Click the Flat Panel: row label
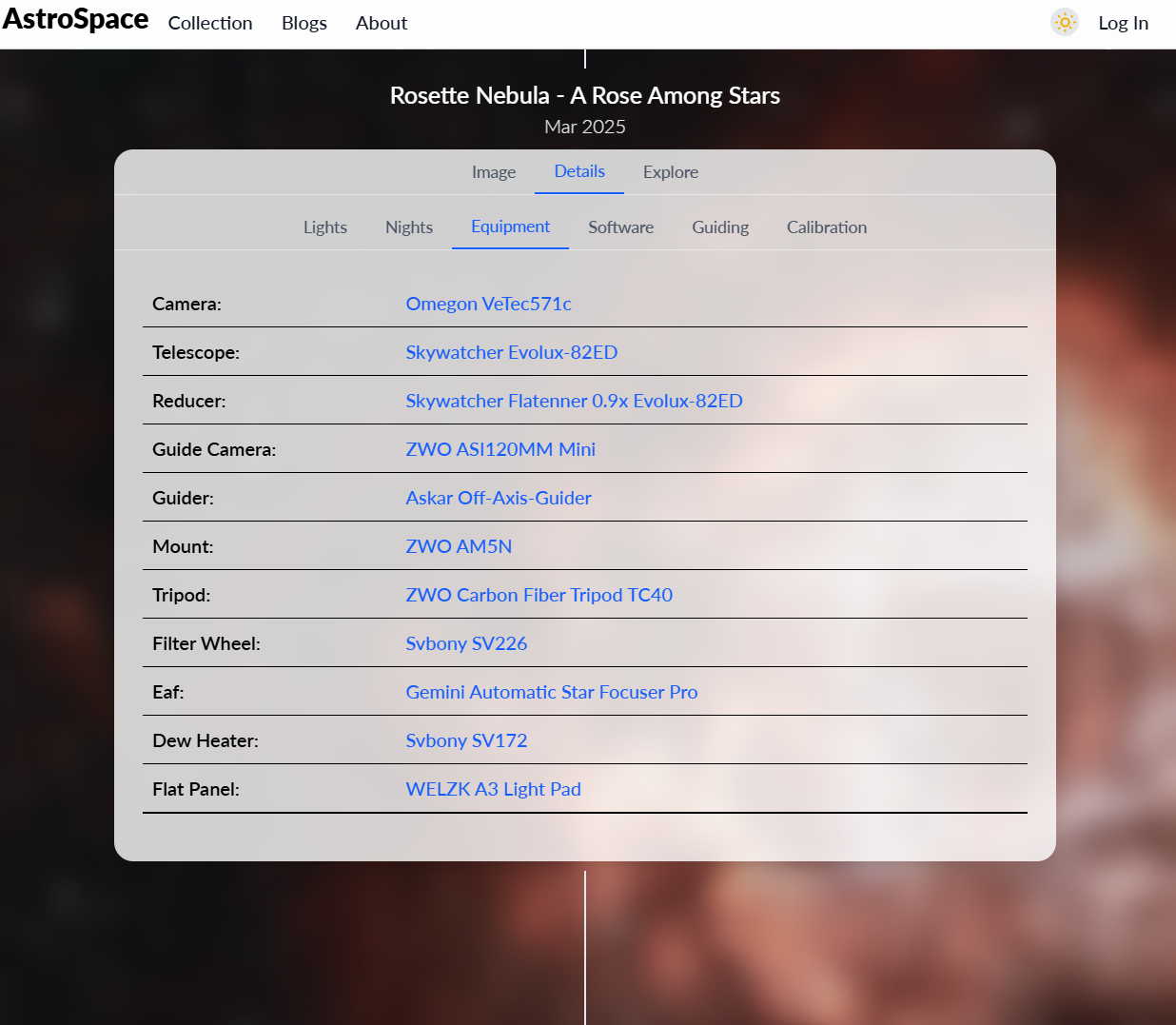The width and height of the screenshot is (1176, 1025). click(196, 789)
